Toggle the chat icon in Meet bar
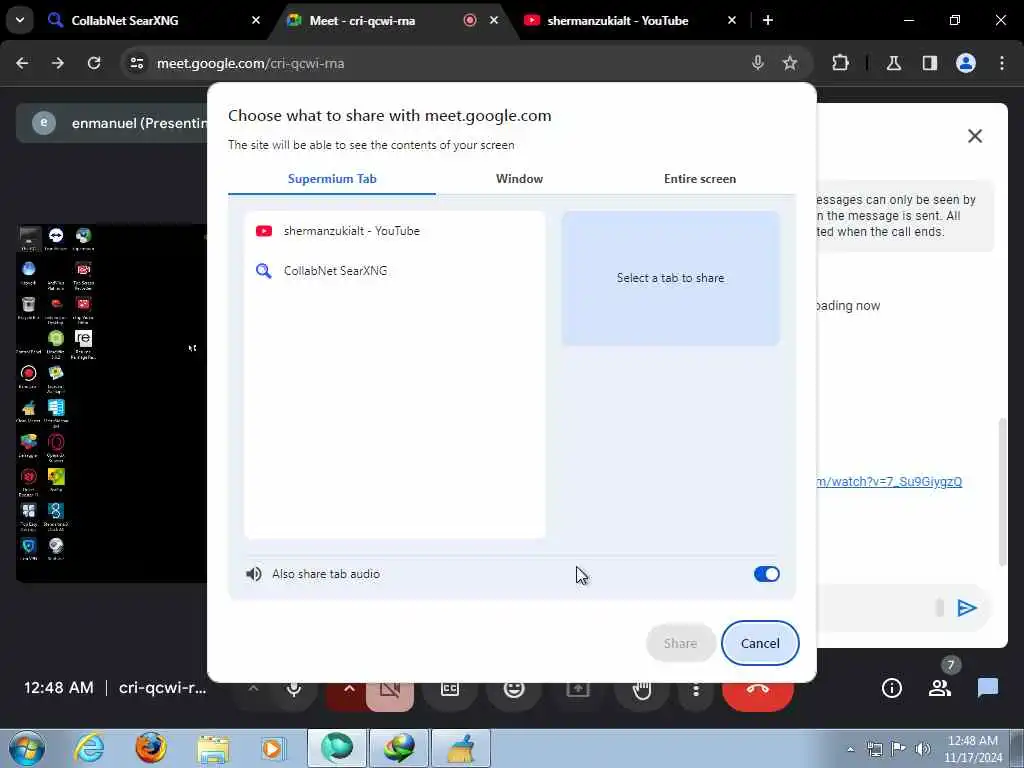1024x768 pixels. tap(987, 688)
